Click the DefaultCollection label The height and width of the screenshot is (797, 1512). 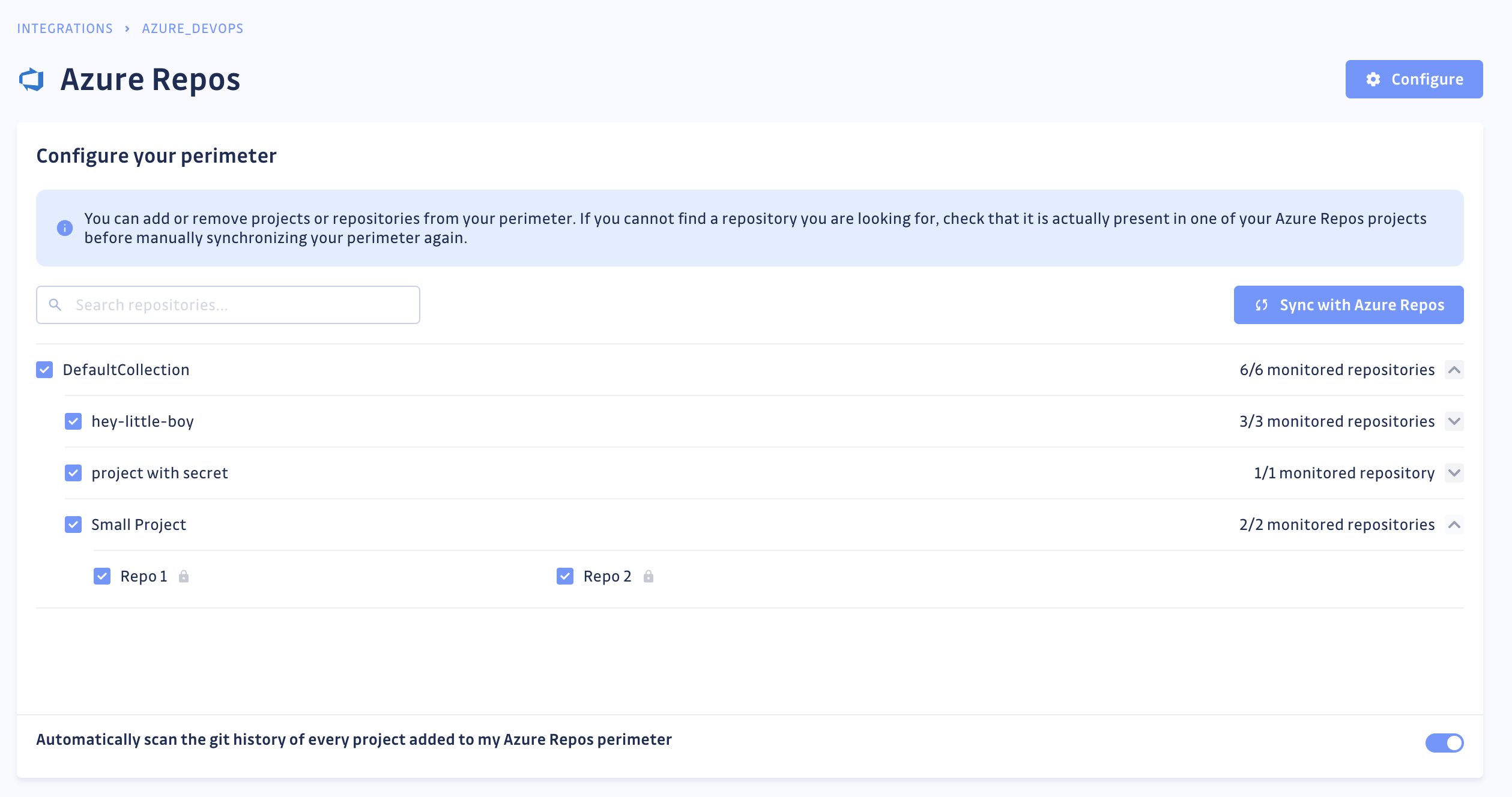click(x=126, y=370)
